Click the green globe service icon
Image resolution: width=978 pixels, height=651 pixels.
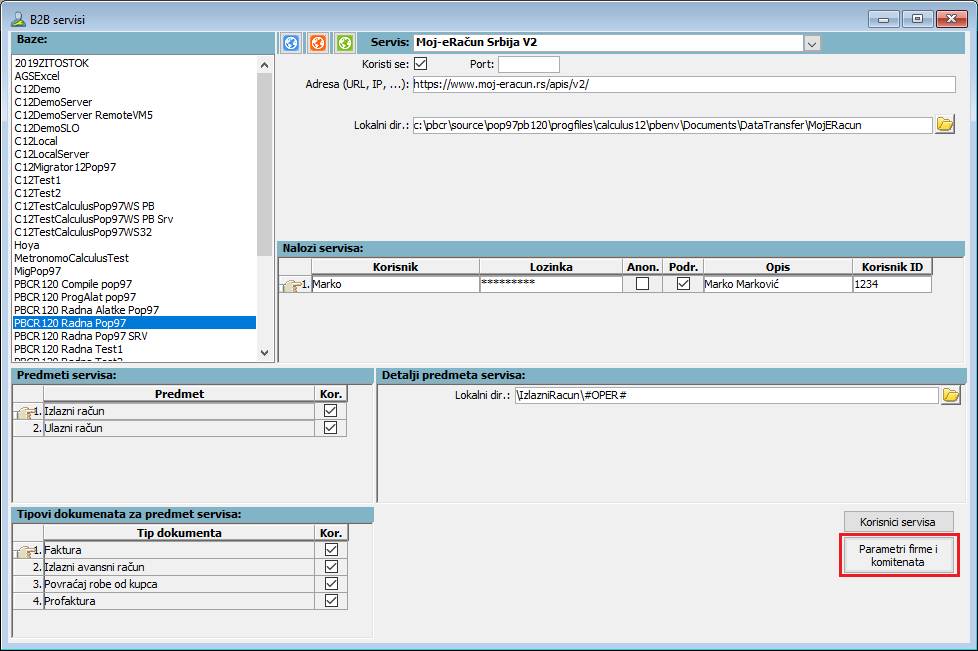pyautogui.click(x=345, y=43)
